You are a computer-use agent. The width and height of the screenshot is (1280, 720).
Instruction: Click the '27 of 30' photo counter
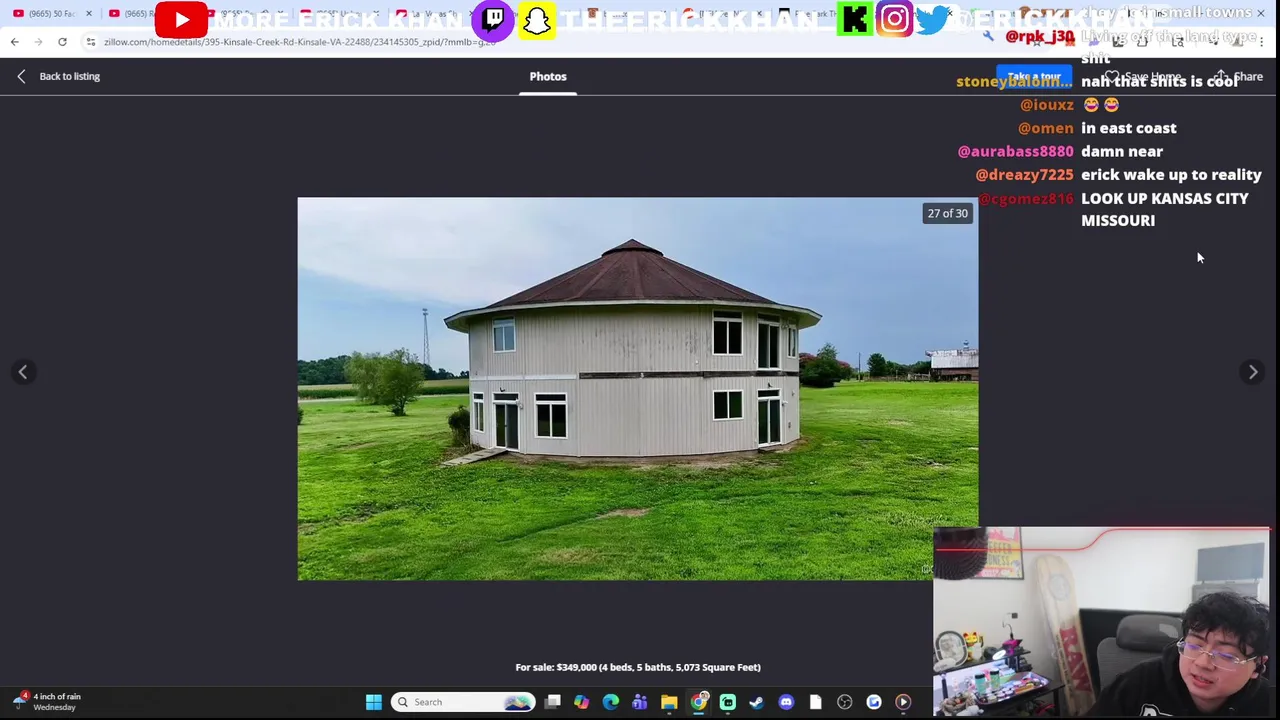(947, 213)
